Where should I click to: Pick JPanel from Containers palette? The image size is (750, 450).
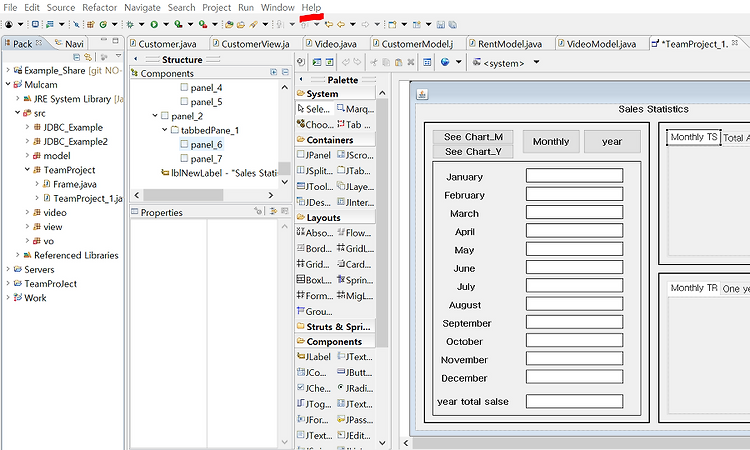[314, 155]
